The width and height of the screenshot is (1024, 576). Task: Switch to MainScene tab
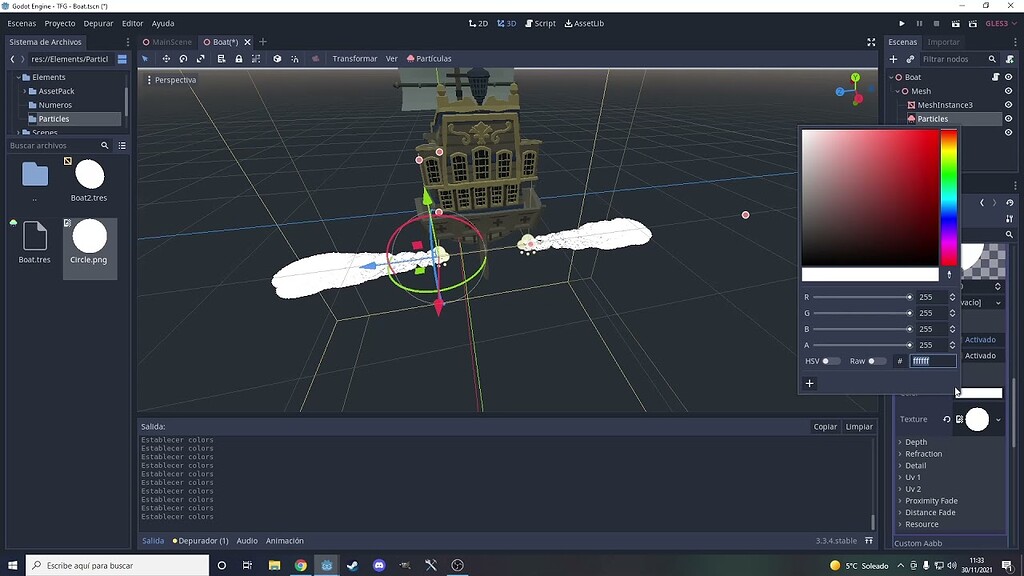pos(167,42)
